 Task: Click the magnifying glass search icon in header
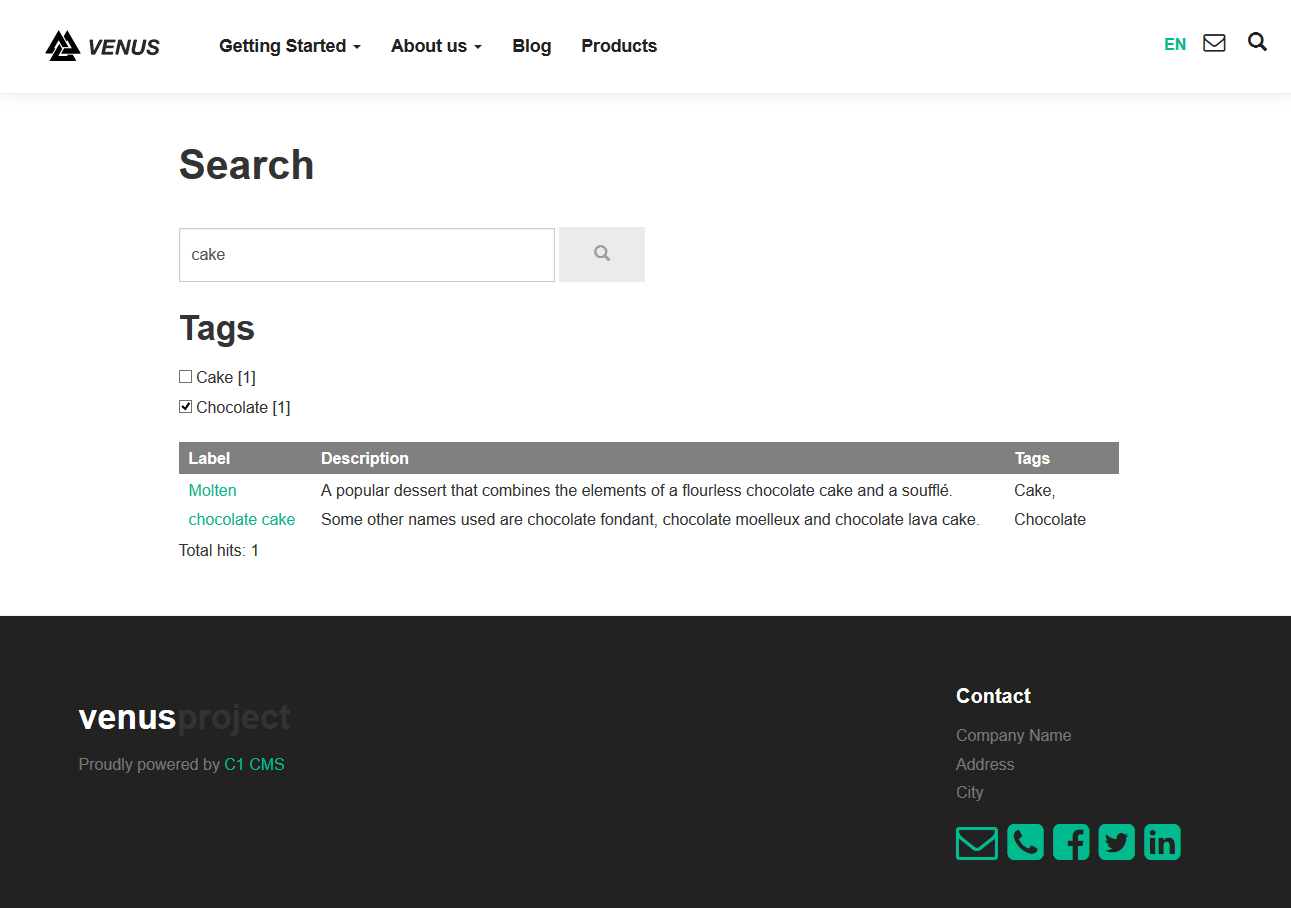tap(1257, 43)
